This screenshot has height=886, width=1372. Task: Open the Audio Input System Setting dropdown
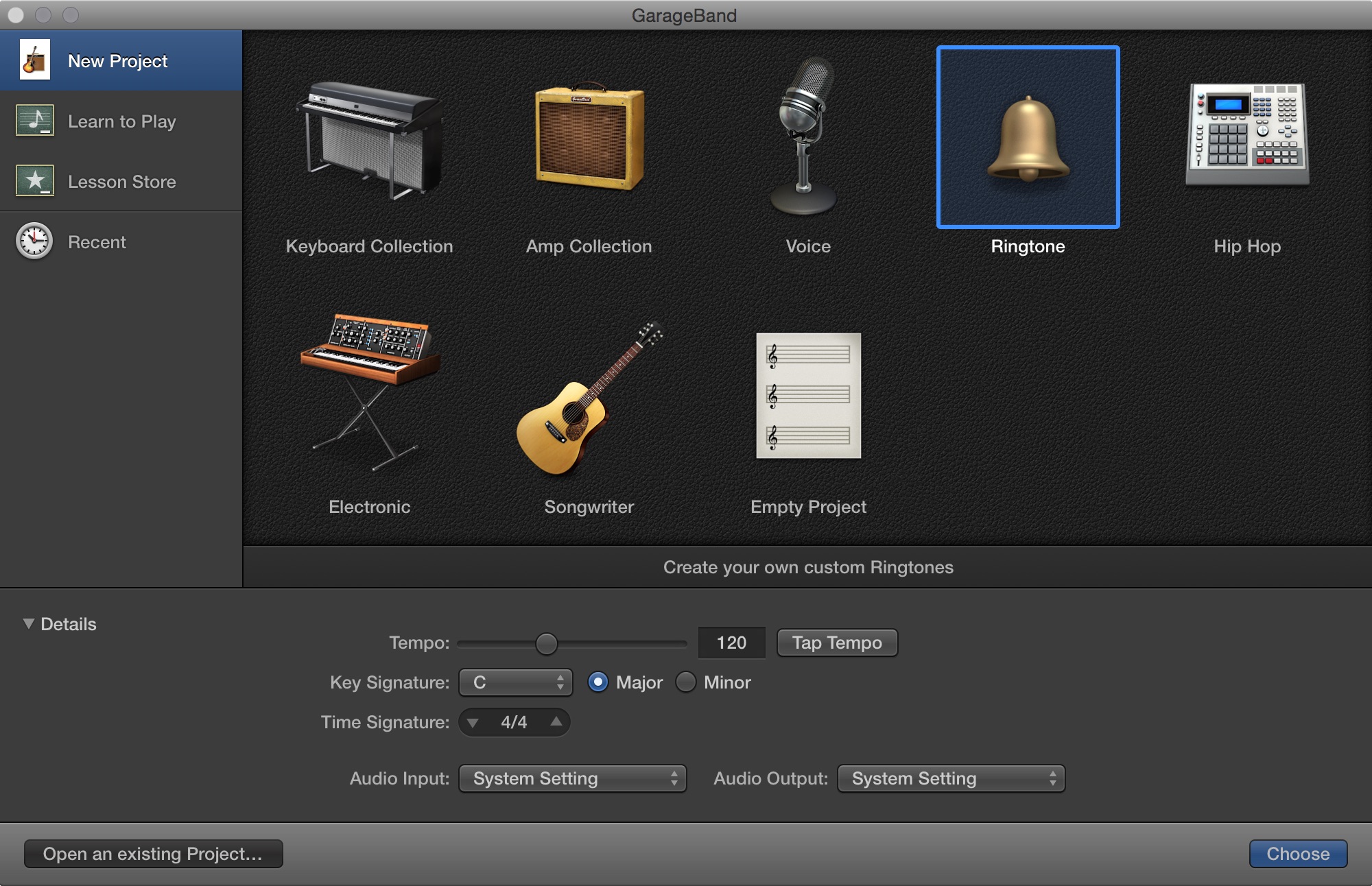[x=572, y=778]
